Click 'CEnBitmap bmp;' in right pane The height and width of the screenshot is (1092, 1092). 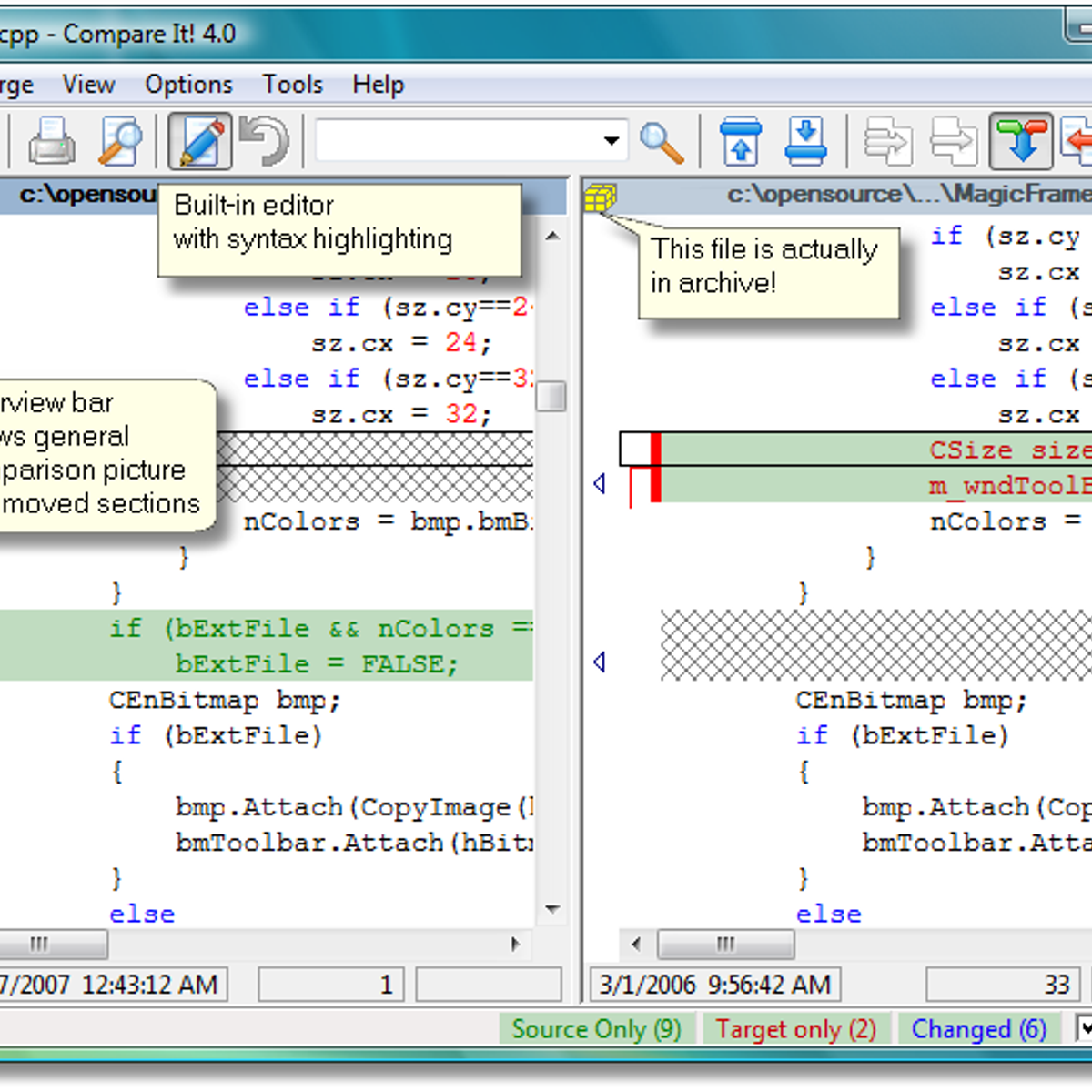point(912,700)
